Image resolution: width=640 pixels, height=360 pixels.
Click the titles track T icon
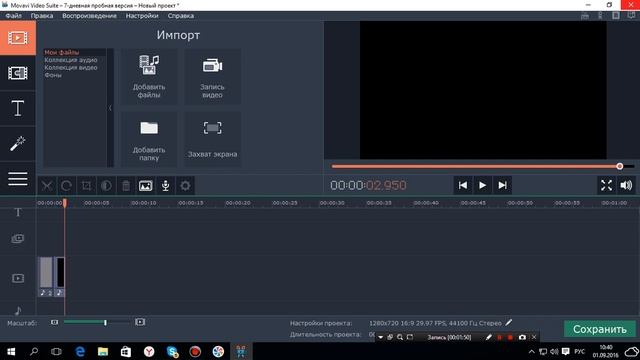[x=18, y=213]
